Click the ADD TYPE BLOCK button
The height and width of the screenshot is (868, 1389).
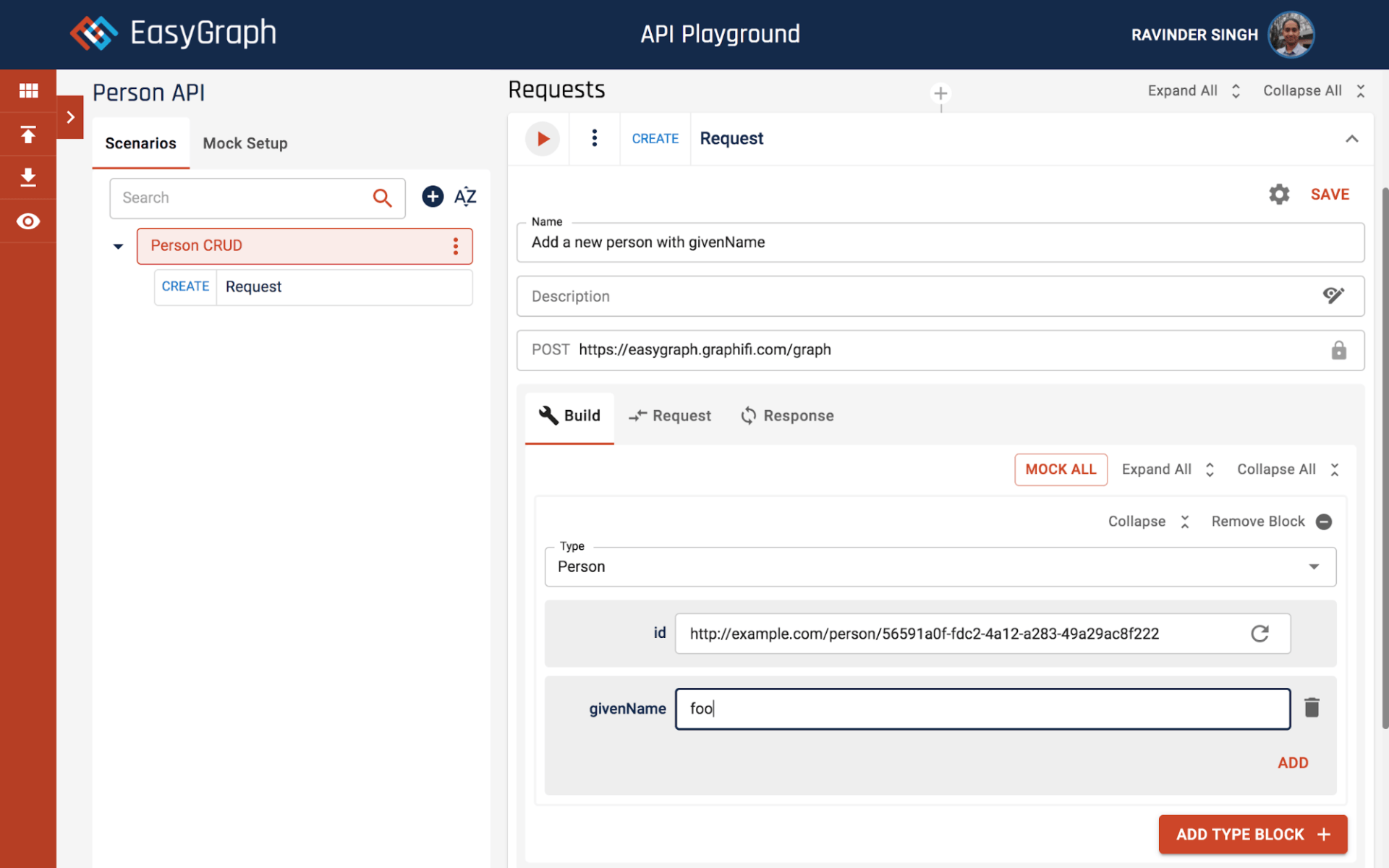(1252, 834)
